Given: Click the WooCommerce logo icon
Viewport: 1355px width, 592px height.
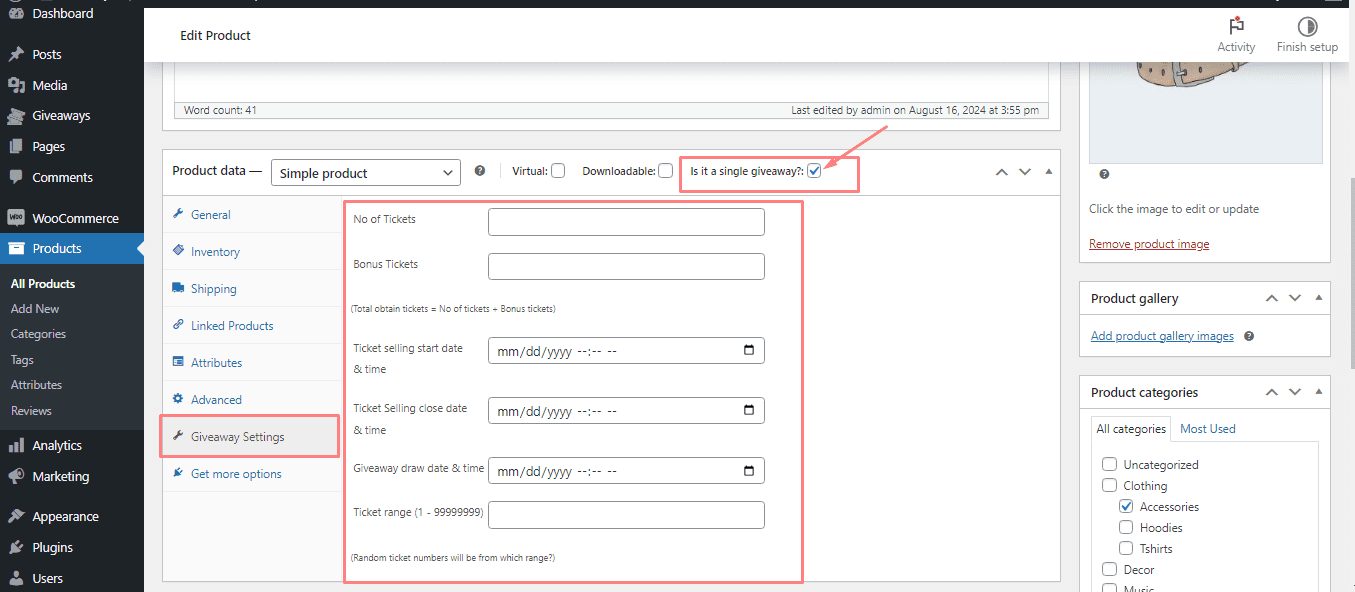Looking at the screenshot, I should [16, 218].
